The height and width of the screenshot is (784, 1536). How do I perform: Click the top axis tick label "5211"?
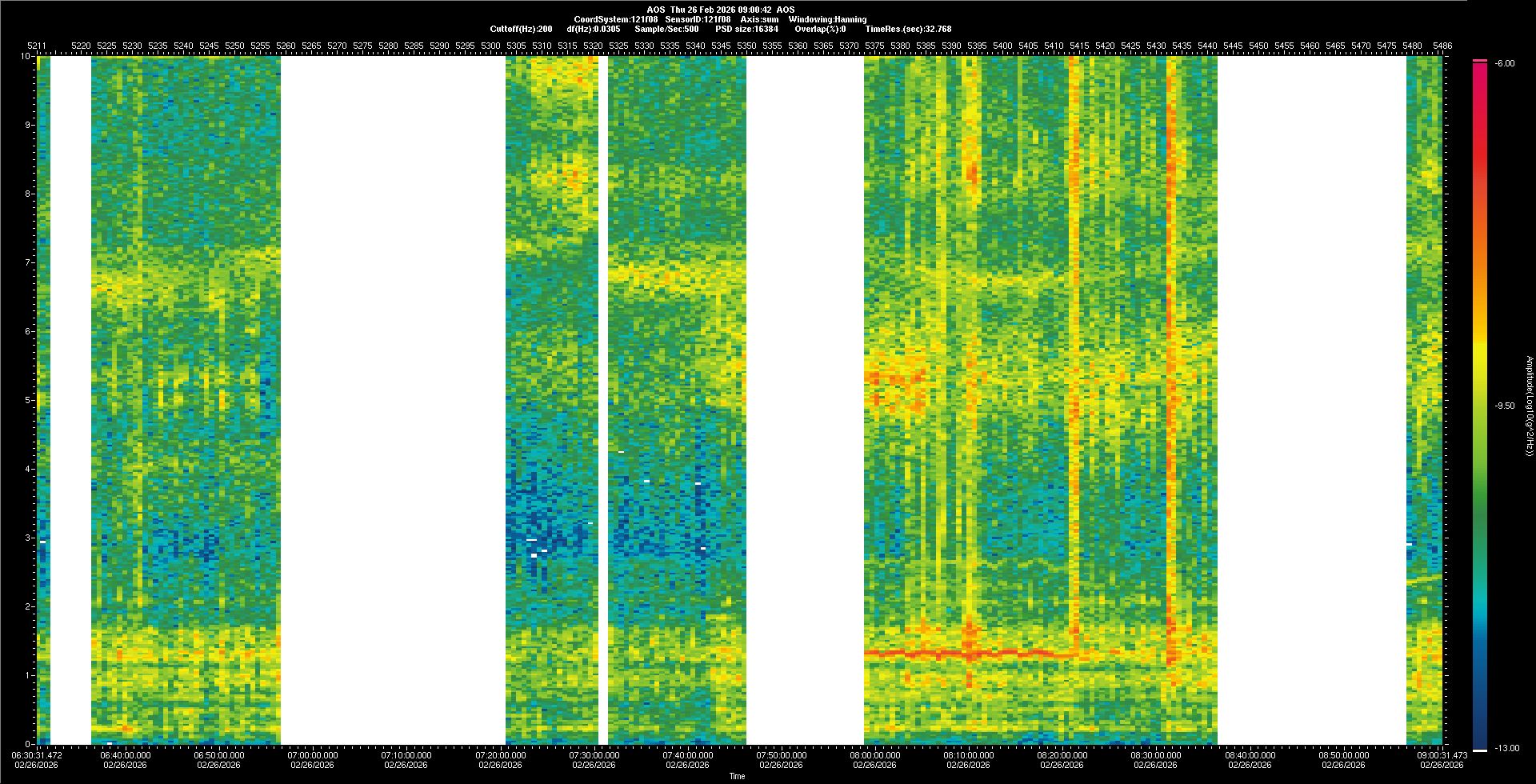pos(37,46)
